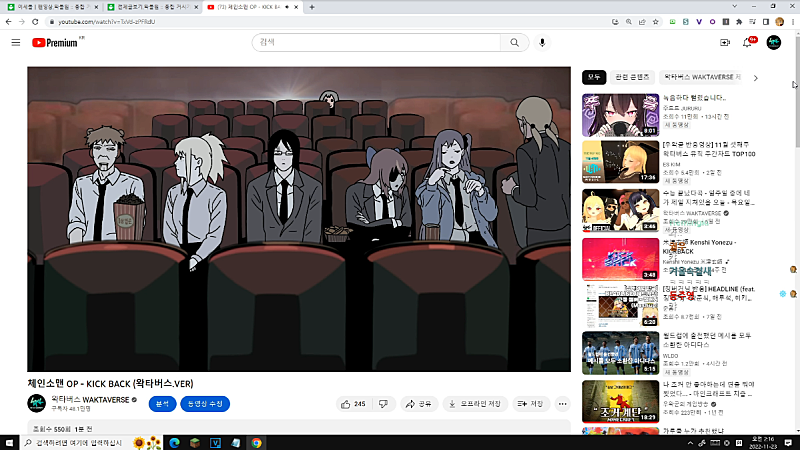Open Chrome media control playlist icon

pos(753,22)
